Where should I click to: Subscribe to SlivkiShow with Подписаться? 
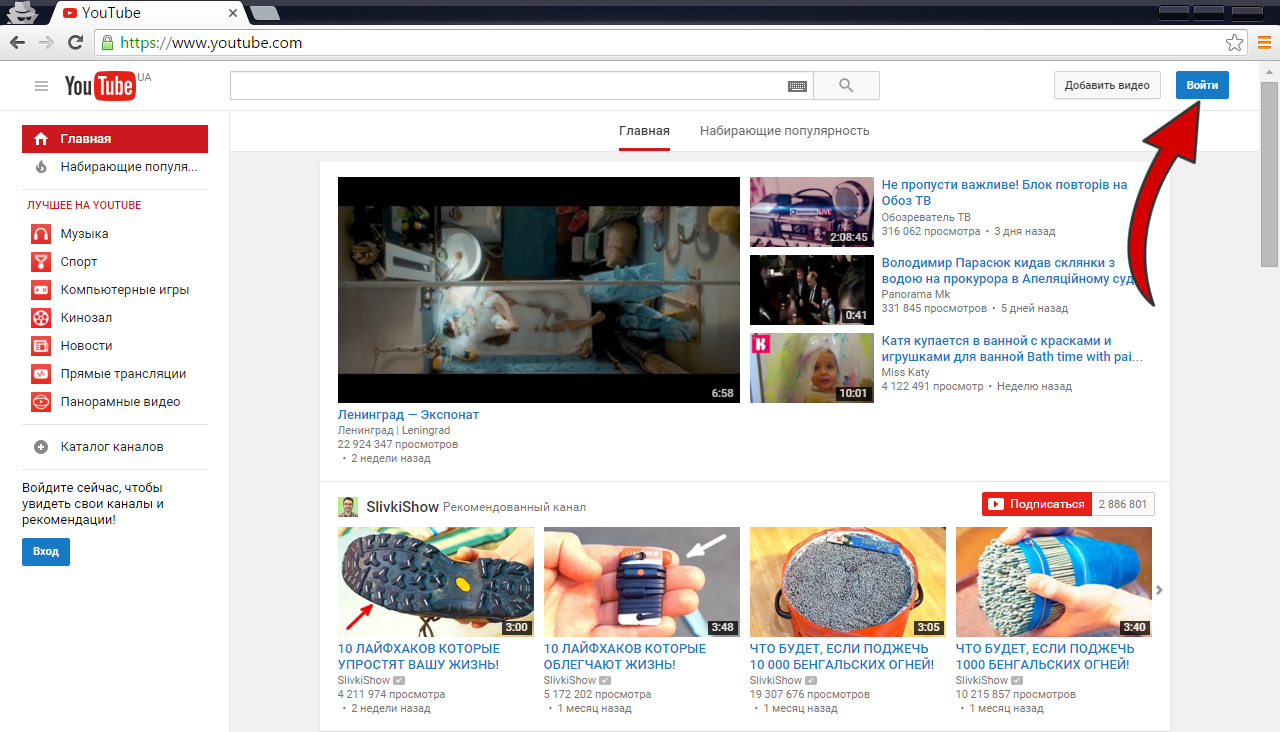point(1037,504)
